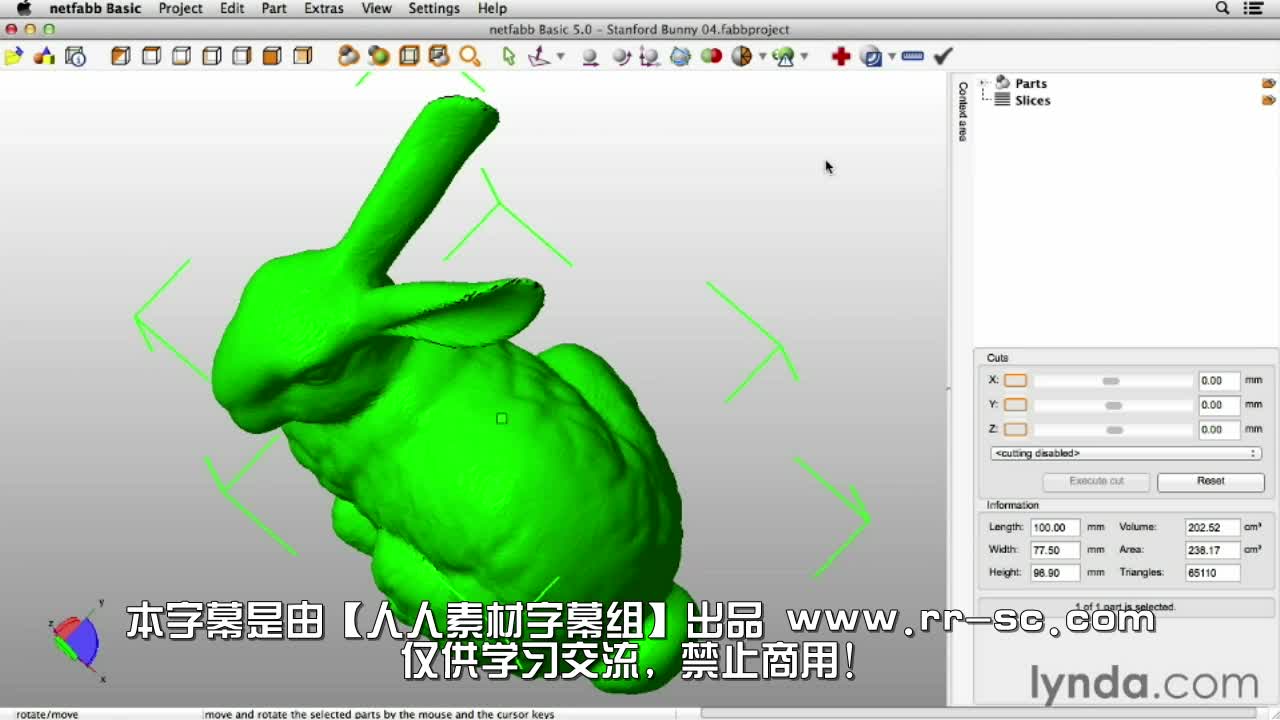This screenshot has width=1280, height=720.
Task: Open the platform info icon
Action: click(x=76, y=57)
